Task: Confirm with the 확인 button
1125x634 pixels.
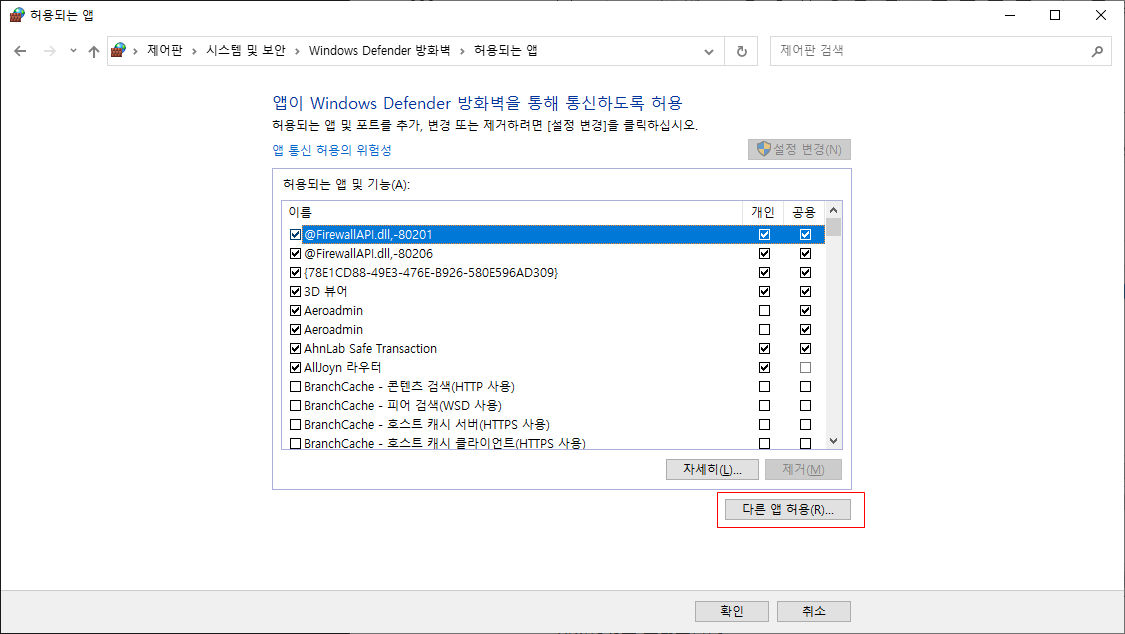Action: (732, 611)
